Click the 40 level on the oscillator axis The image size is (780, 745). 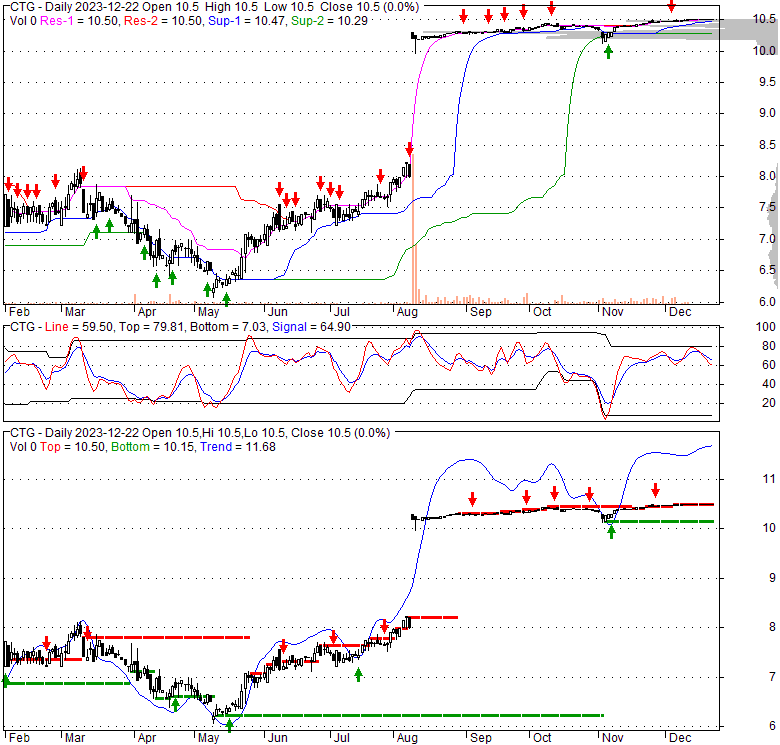coord(769,384)
